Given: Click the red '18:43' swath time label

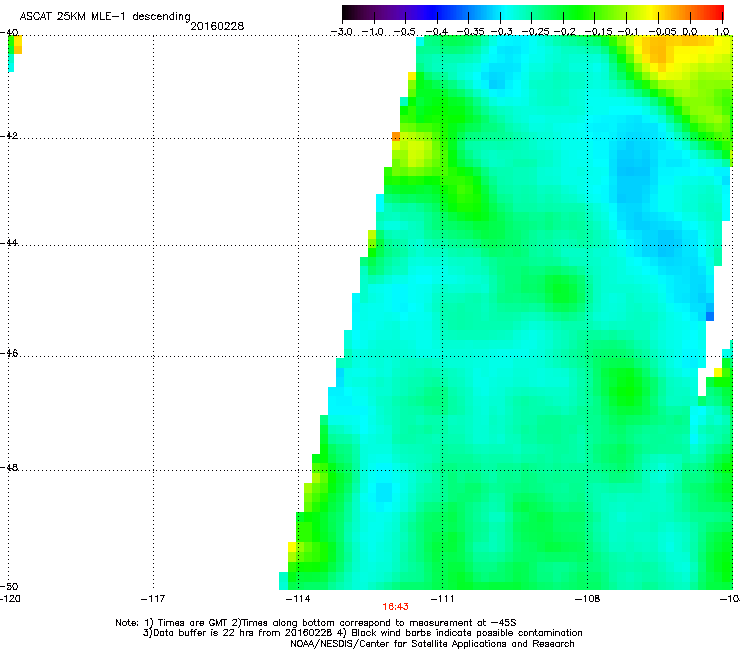Looking at the screenshot, I should click(x=395, y=607).
